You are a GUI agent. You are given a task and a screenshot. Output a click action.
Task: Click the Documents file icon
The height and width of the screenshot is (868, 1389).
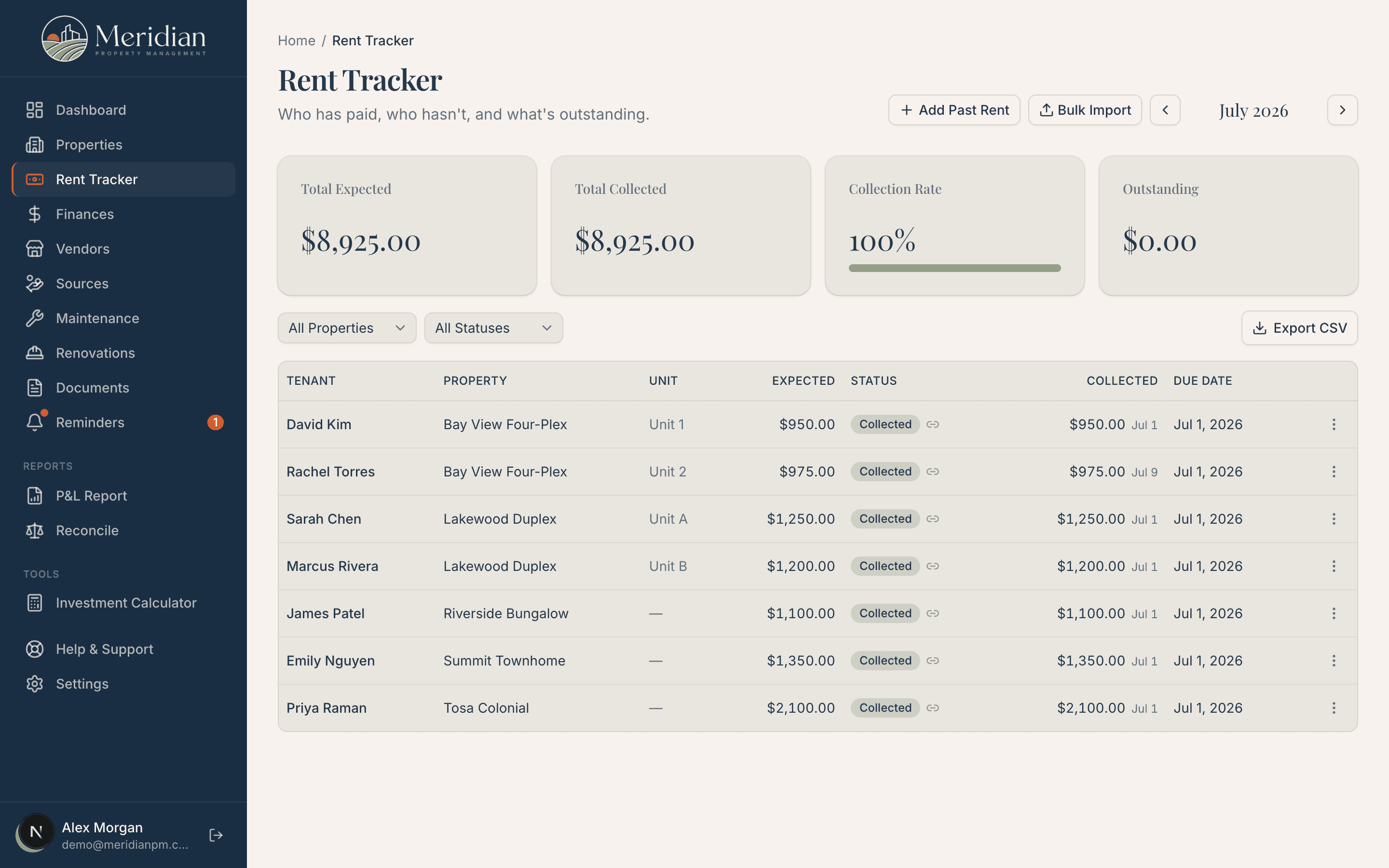click(34, 388)
